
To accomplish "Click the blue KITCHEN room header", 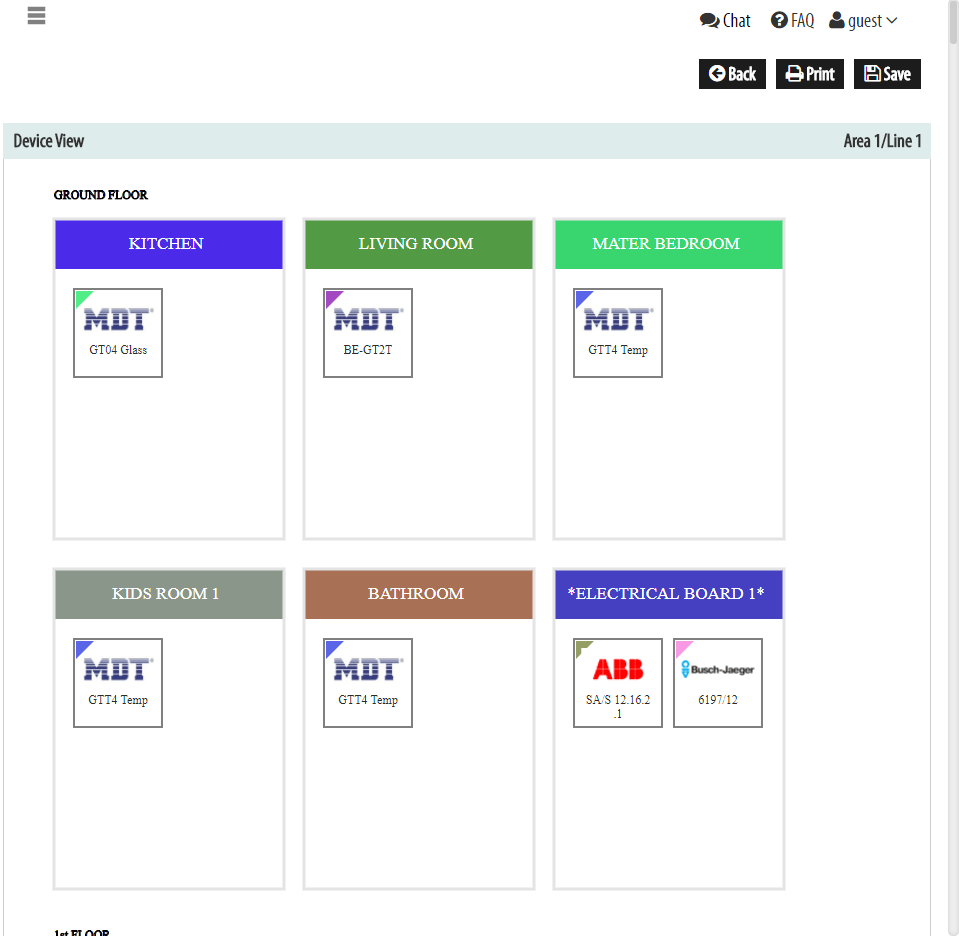I will [x=169, y=244].
